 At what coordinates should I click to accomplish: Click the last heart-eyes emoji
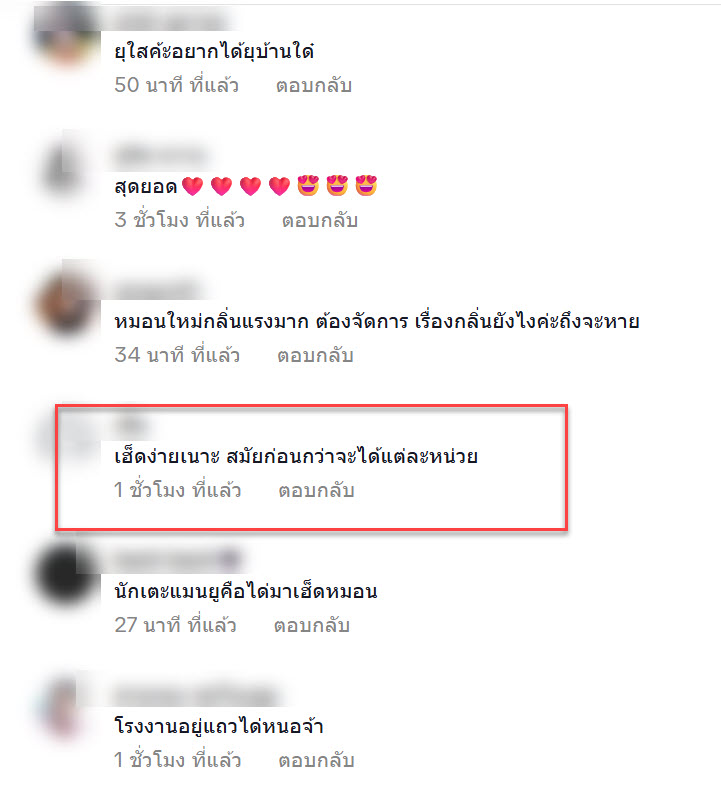pos(366,185)
